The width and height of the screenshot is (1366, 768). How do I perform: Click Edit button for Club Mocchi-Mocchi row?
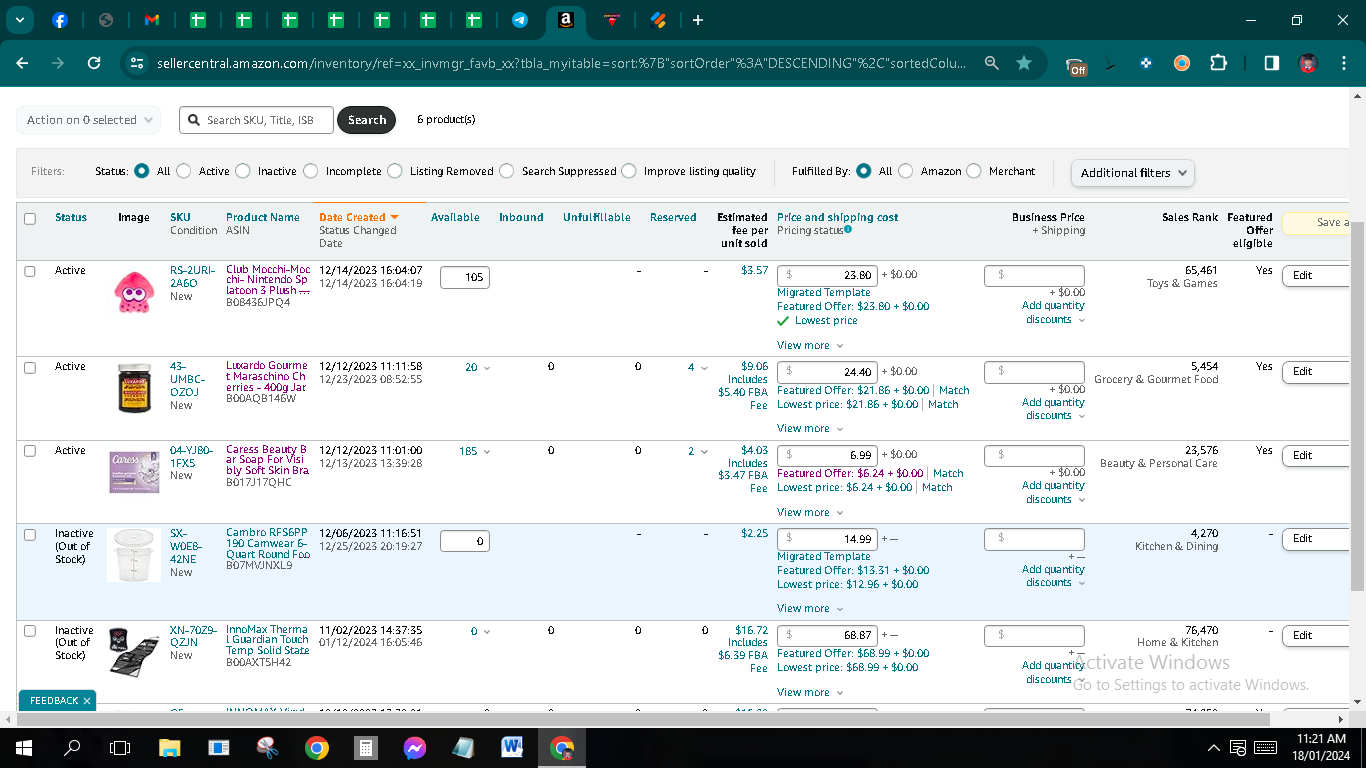pyautogui.click(x=1315, y=275)
